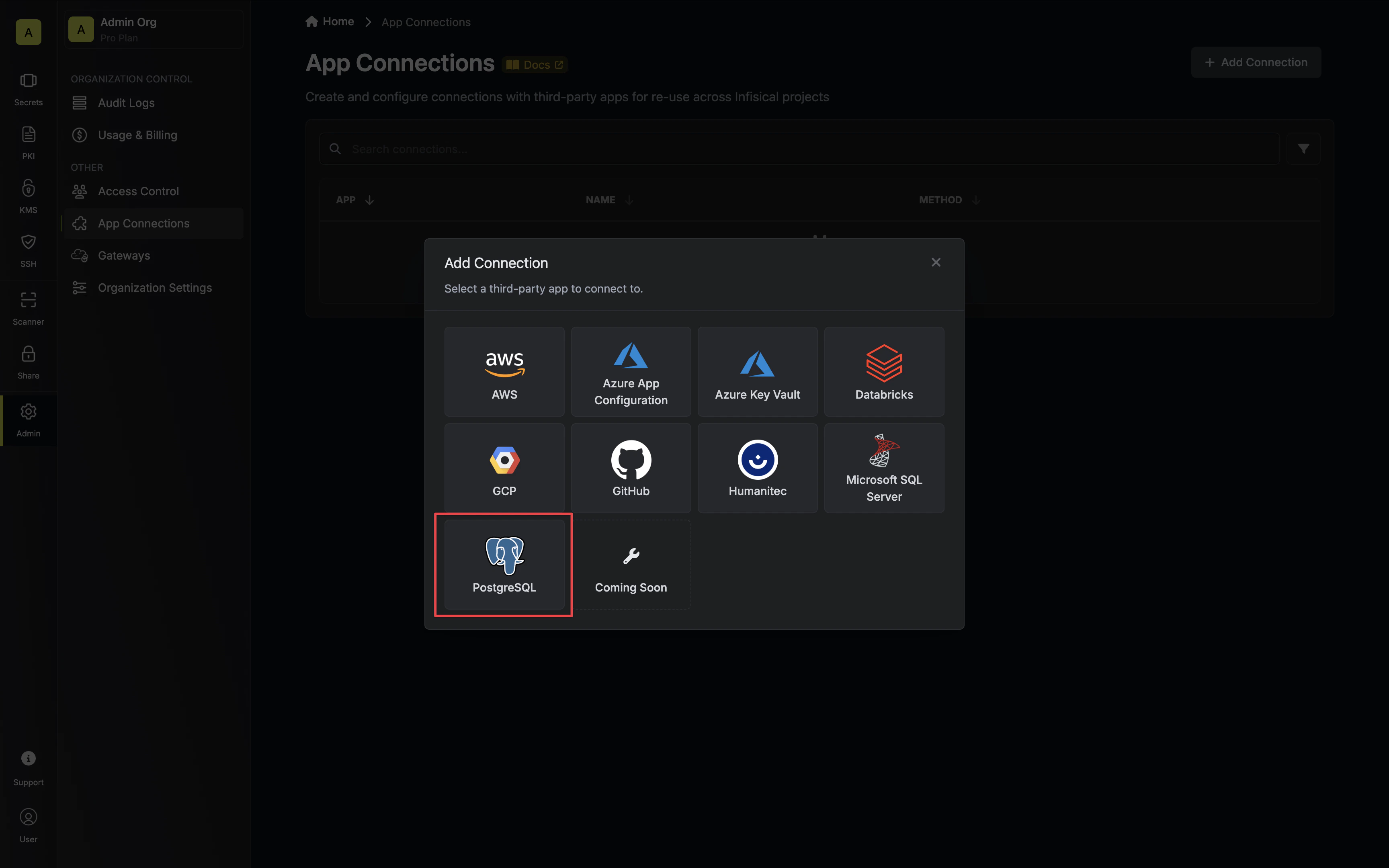The height and width of the screenshot is (868, 1389).
Task: Open SSH section in left rail
Action: point(28,252)
